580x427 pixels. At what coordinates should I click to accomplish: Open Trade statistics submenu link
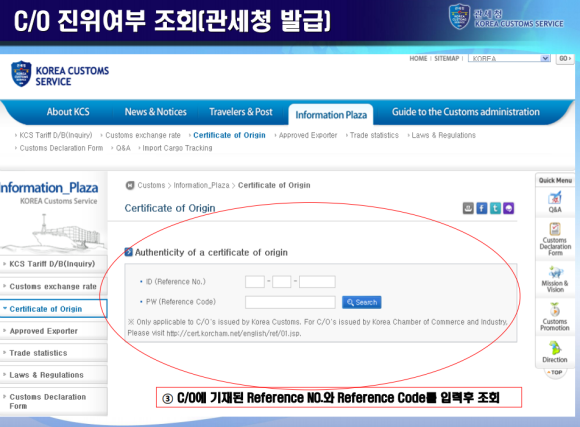[x=374, y=135]
